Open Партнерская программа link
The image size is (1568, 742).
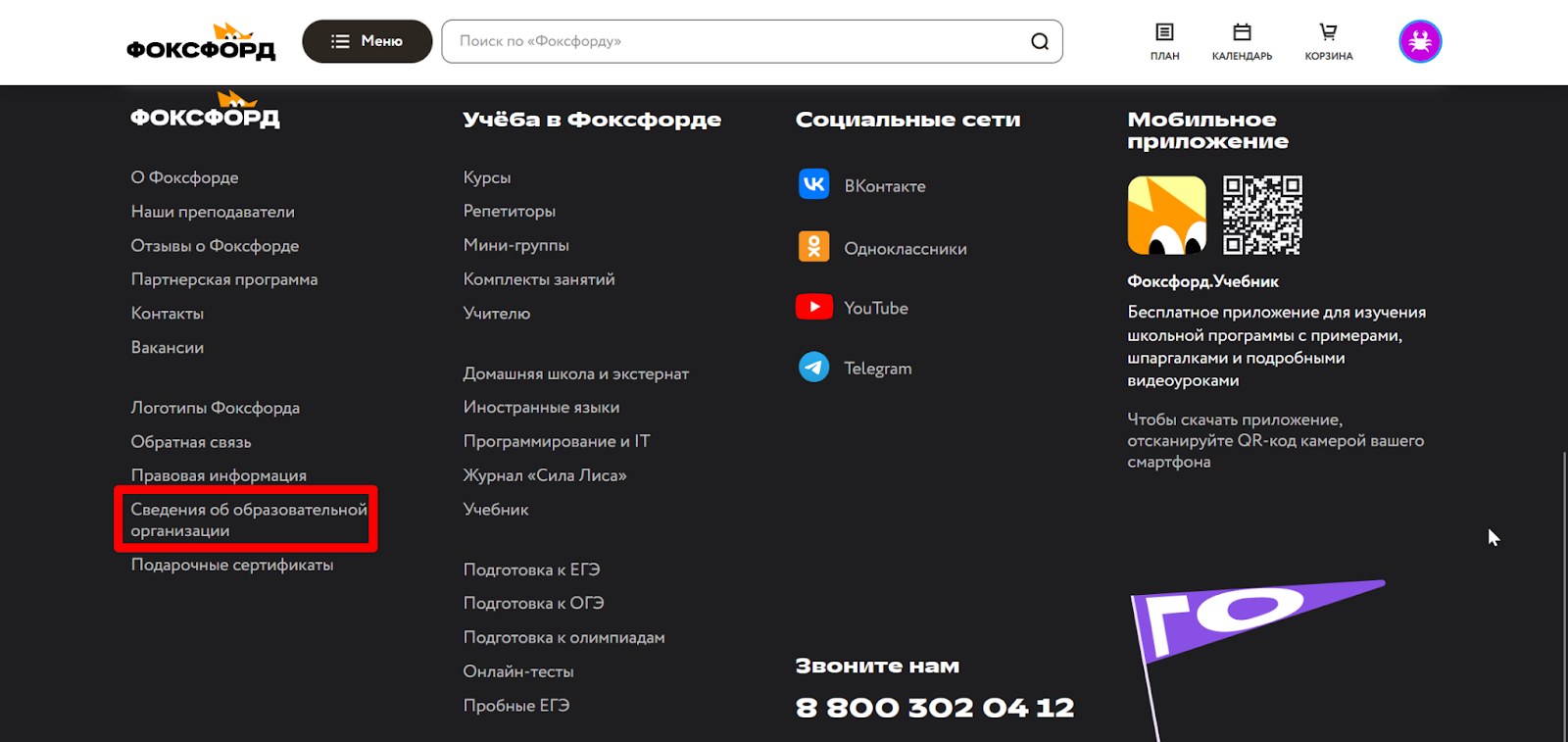tap(224, 279)
